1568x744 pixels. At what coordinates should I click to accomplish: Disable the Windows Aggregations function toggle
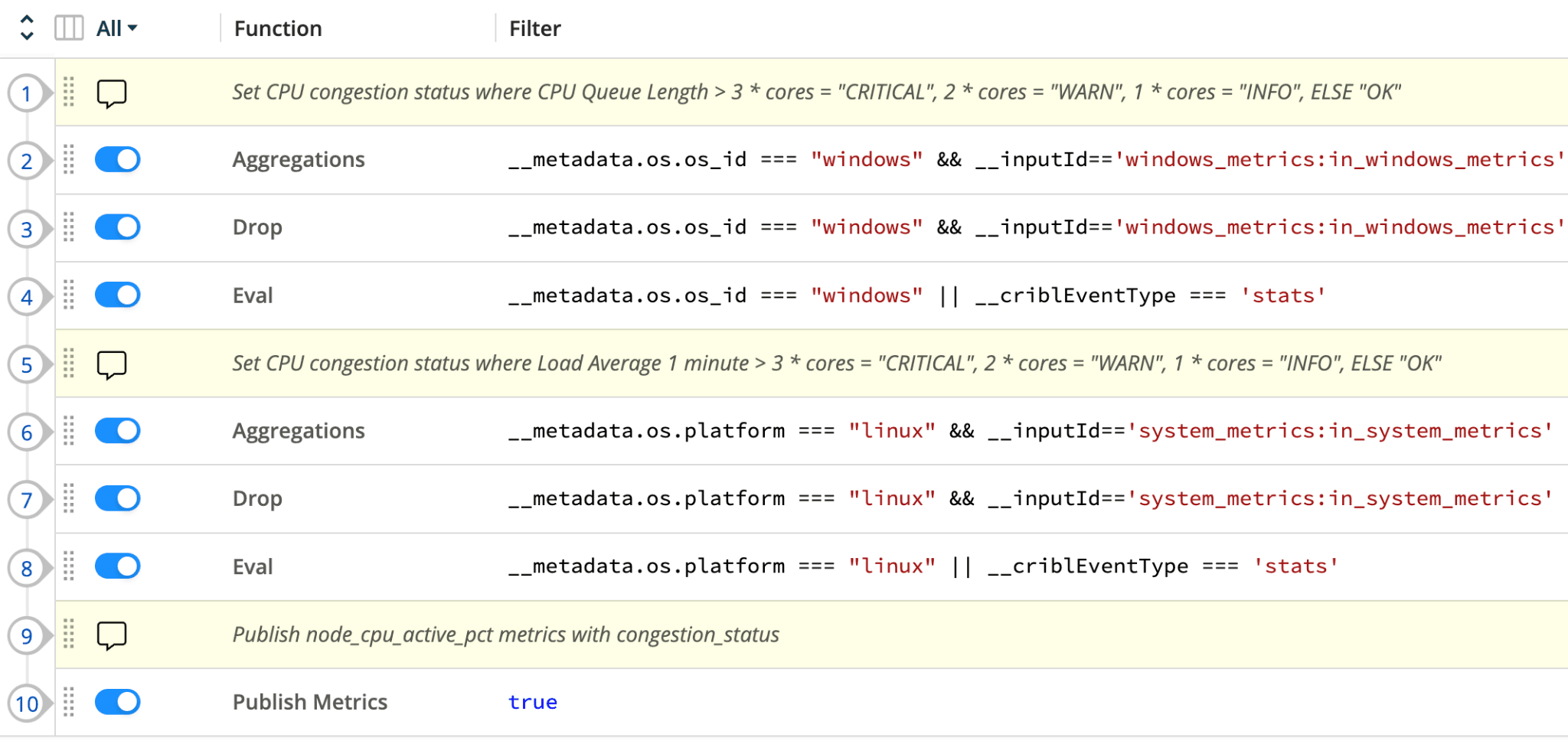[118, 160]
